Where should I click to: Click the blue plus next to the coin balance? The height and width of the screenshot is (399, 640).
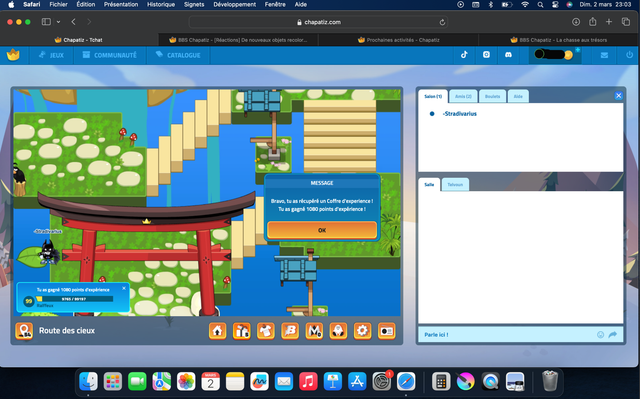tap(578, 50)
